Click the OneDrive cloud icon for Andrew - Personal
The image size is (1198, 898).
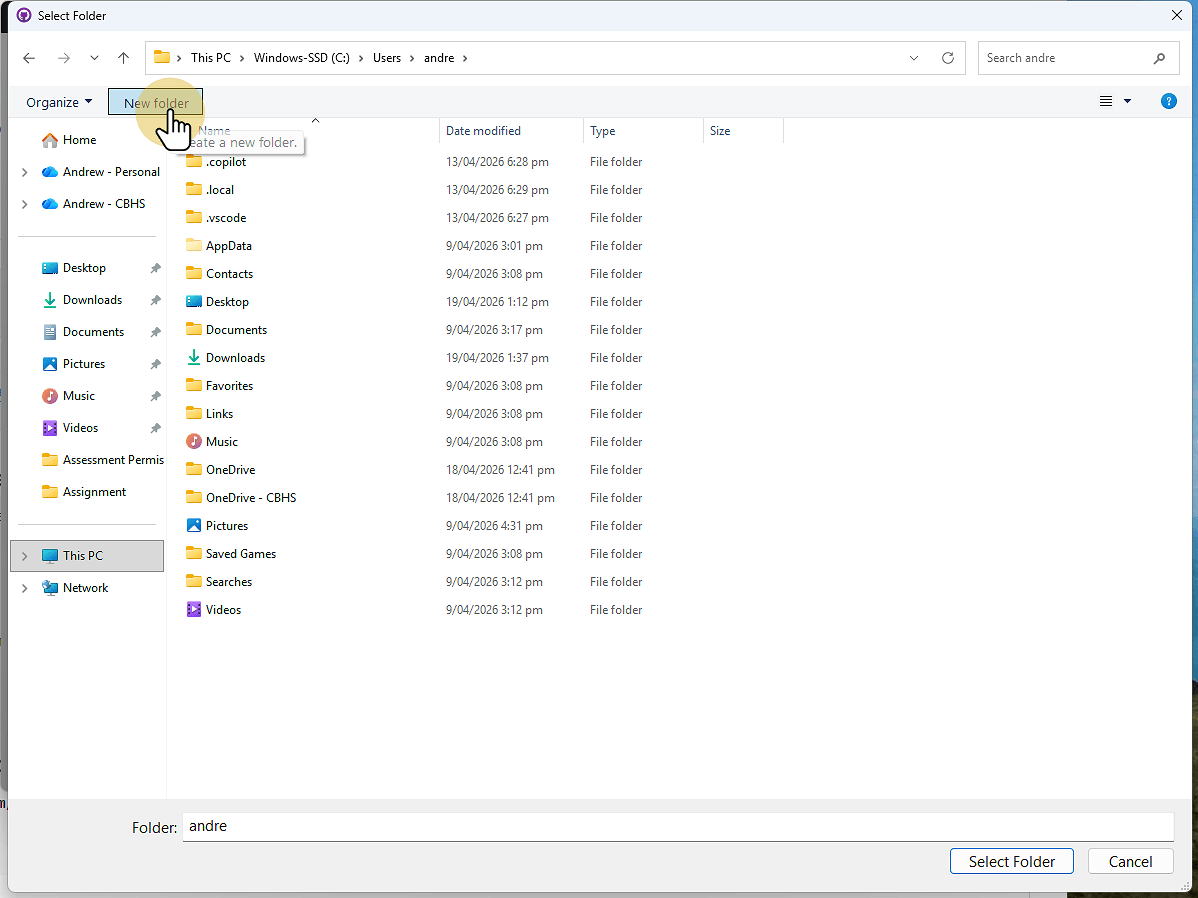tap(50, 171)
